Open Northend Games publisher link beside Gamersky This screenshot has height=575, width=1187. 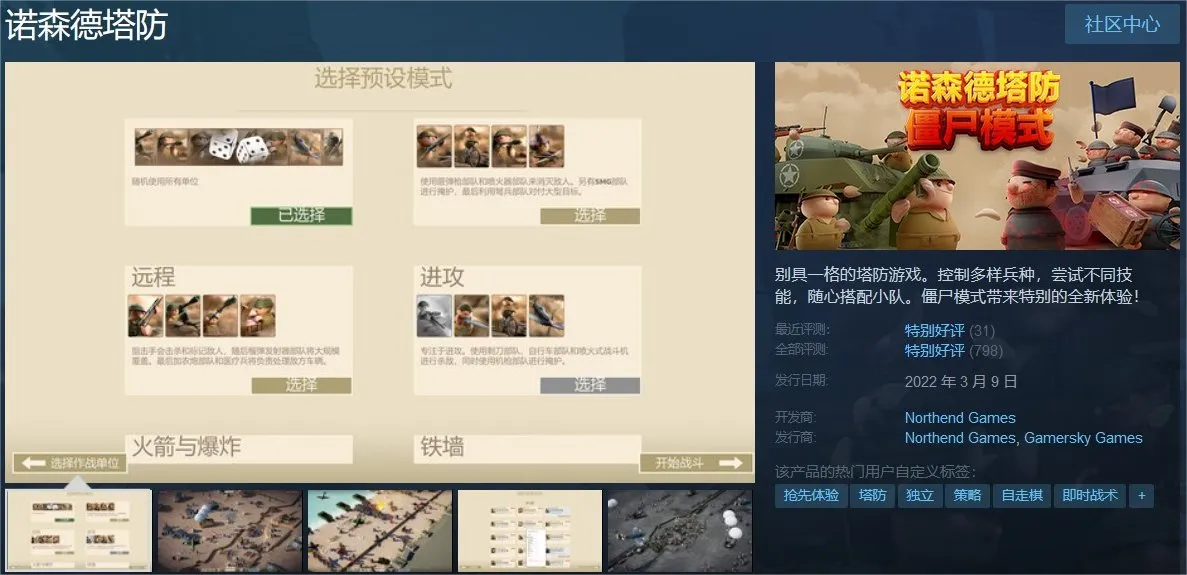point(960,437)
